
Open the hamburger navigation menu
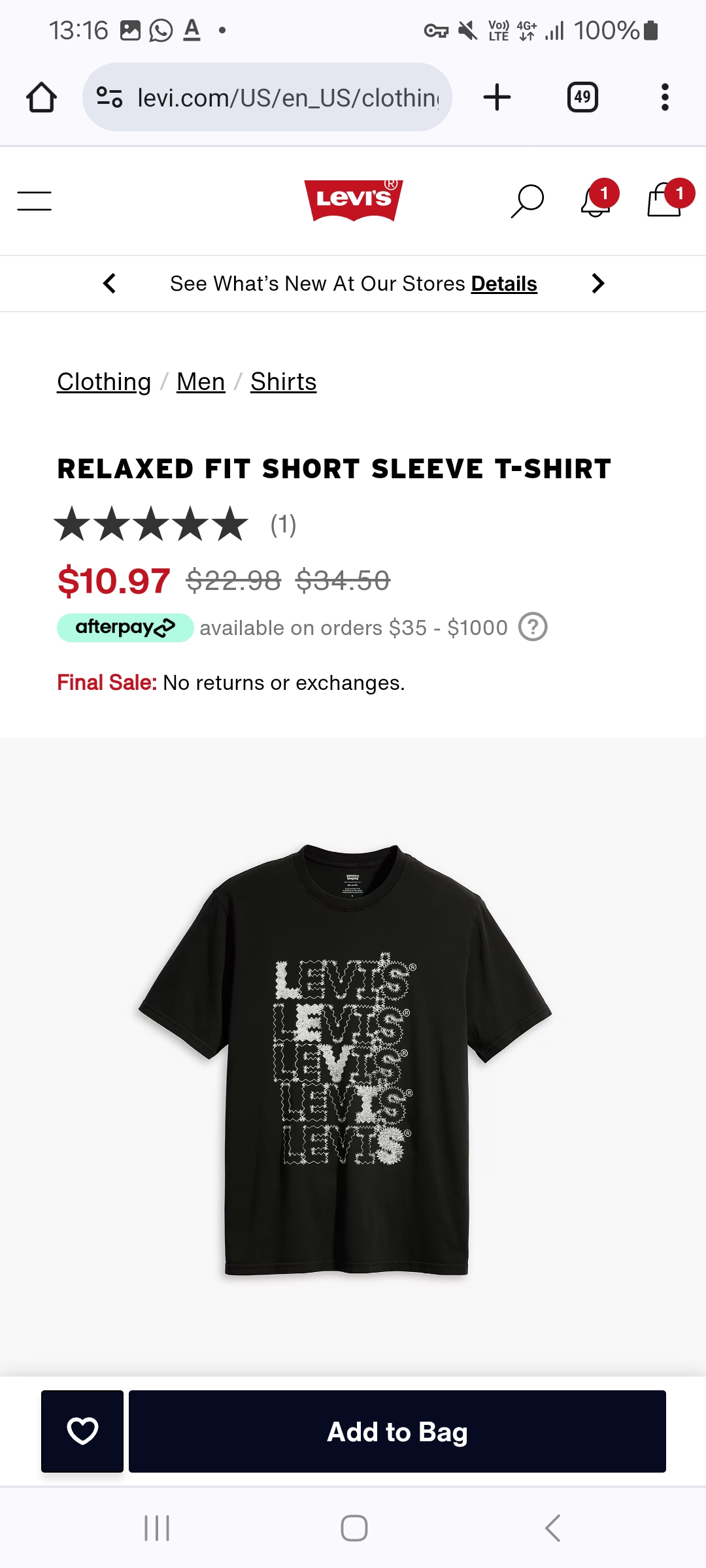35,201
